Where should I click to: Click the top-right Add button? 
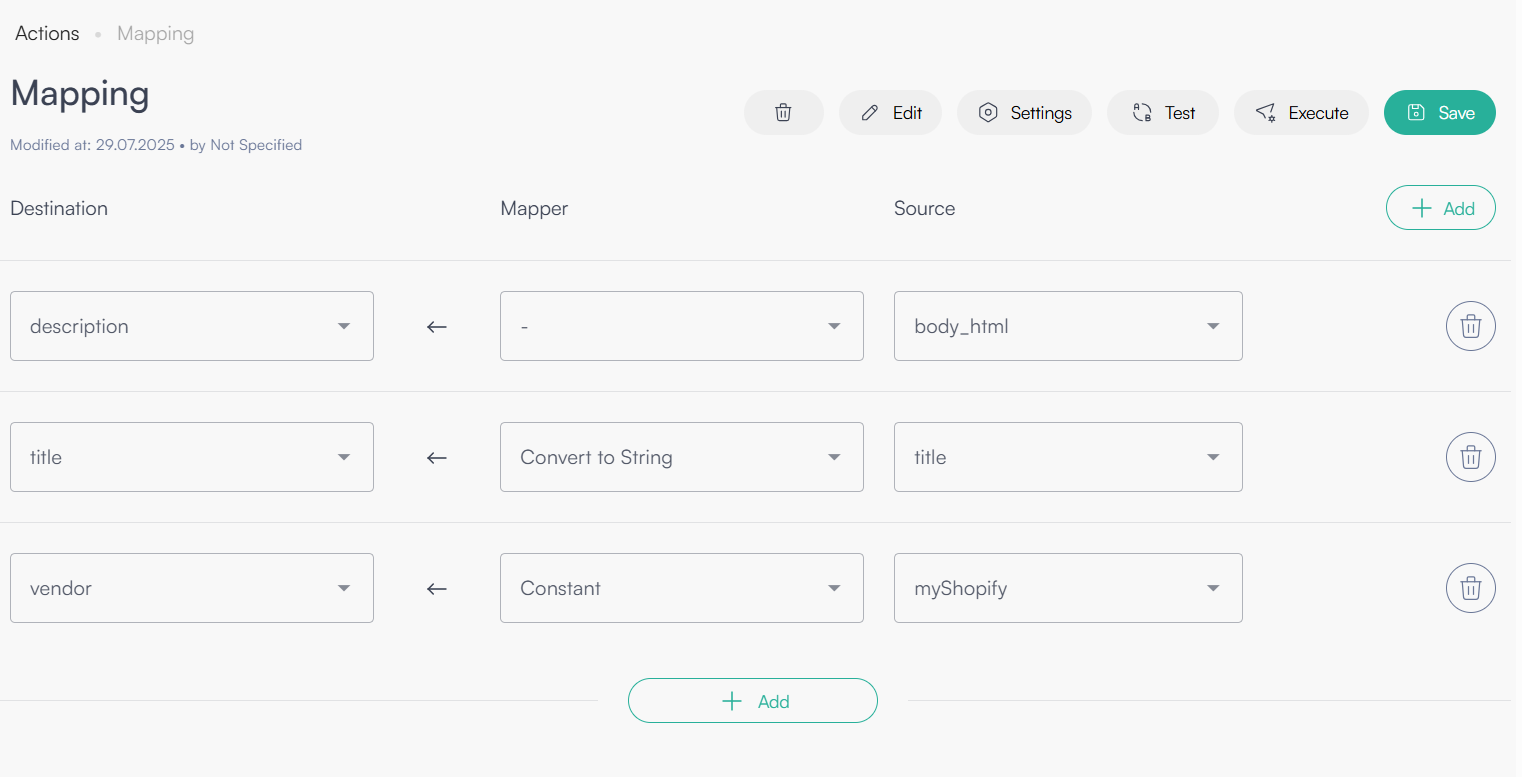(x=1440, y=208)
